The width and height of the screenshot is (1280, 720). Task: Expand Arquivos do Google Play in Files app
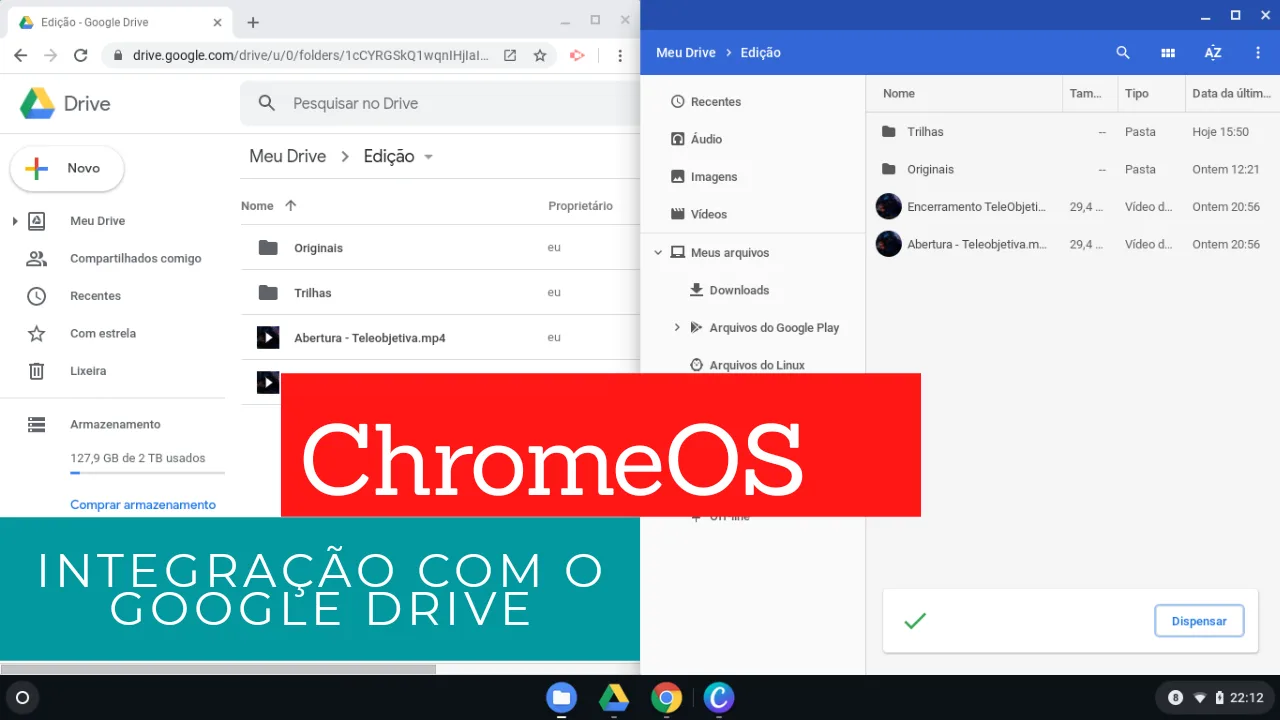(677, 328)
